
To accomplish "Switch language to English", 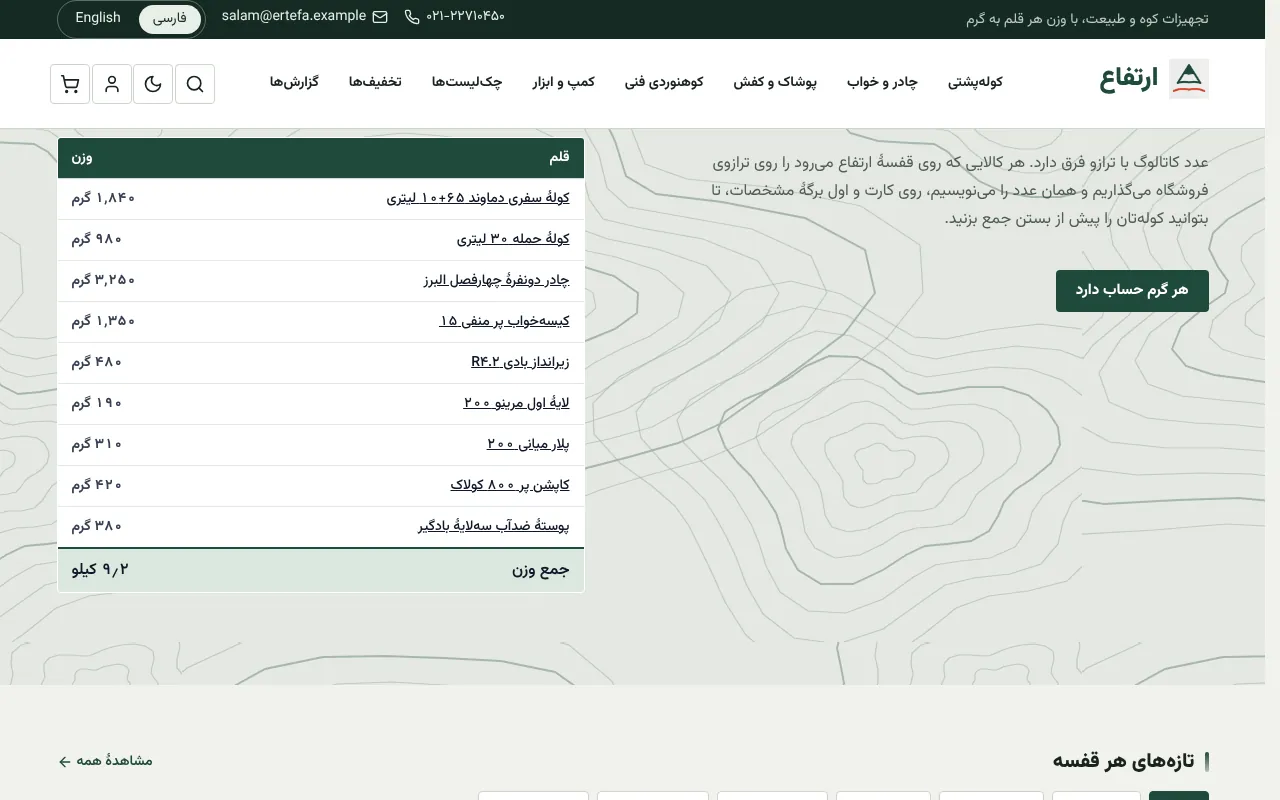I will 98,18.
